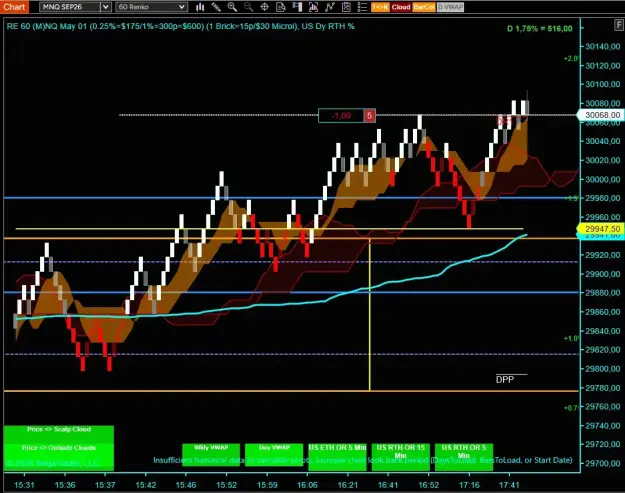The width and height of the screenshot is (625, 493).
Task: Select the Chart tab
Action: click(14, 7)
